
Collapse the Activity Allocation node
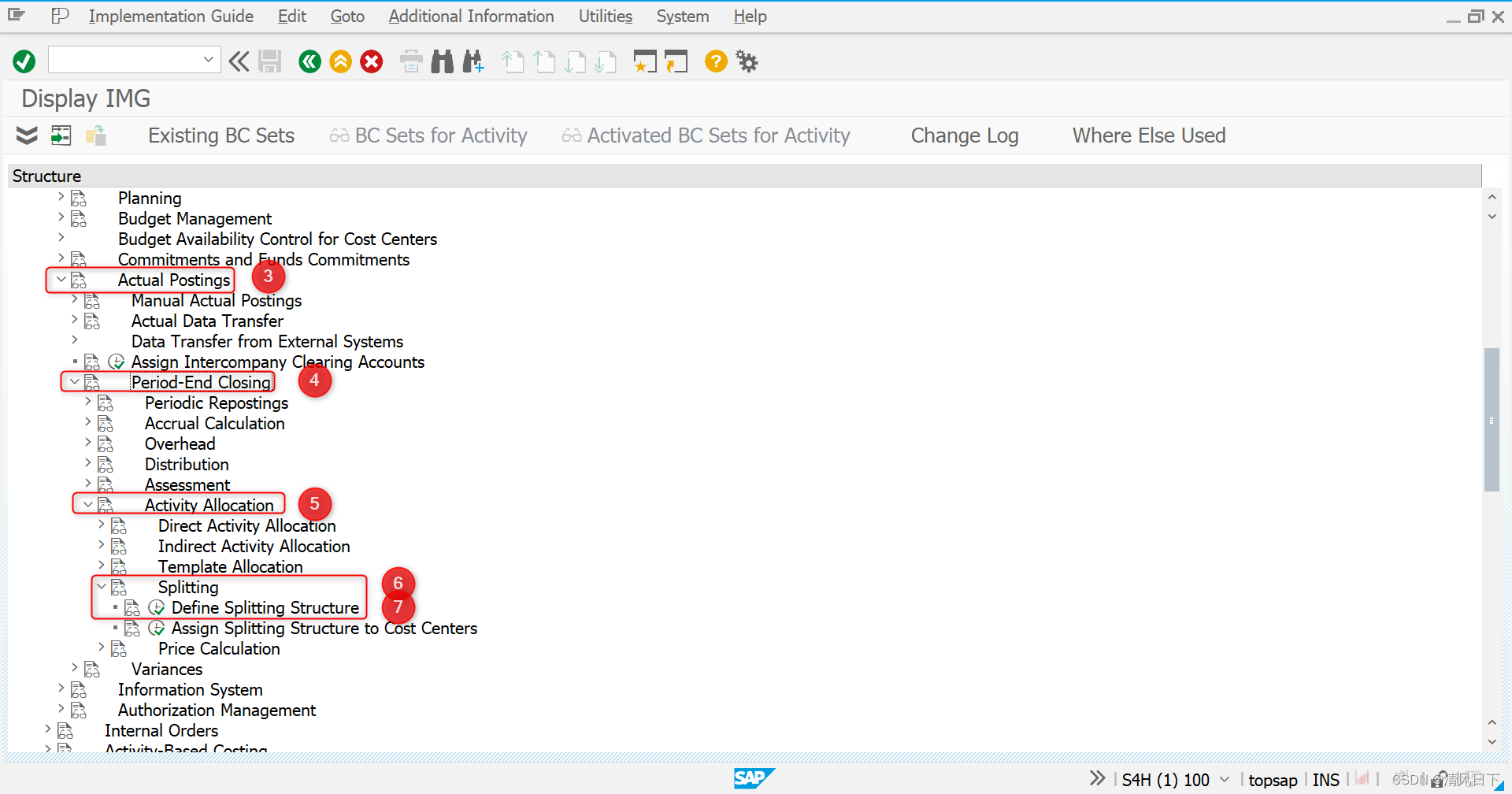tap(87, 504)
